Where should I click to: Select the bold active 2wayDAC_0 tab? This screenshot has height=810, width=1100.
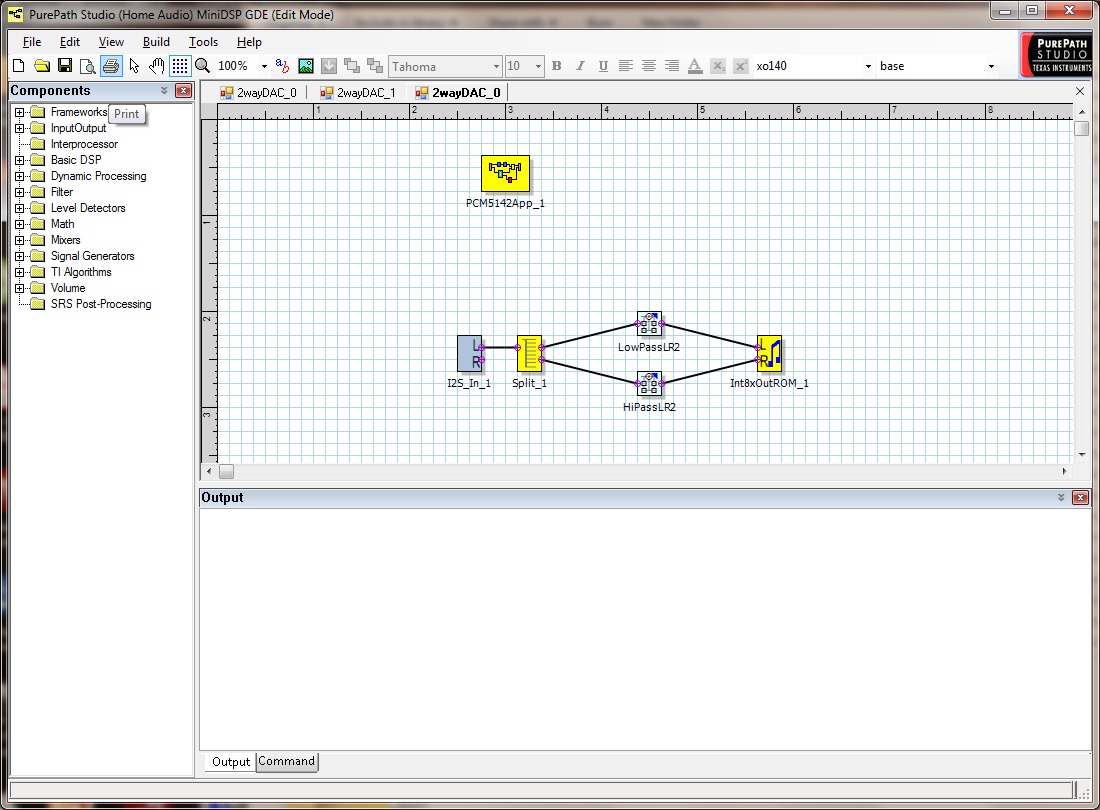[x=458, y=93]
